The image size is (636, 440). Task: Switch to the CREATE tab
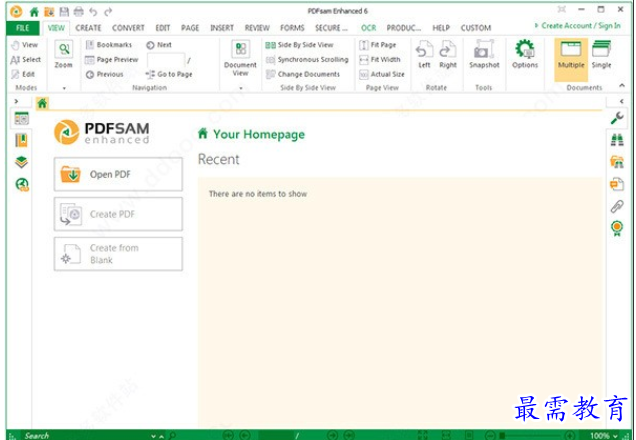pyautogui.click(x=88, y=28)
